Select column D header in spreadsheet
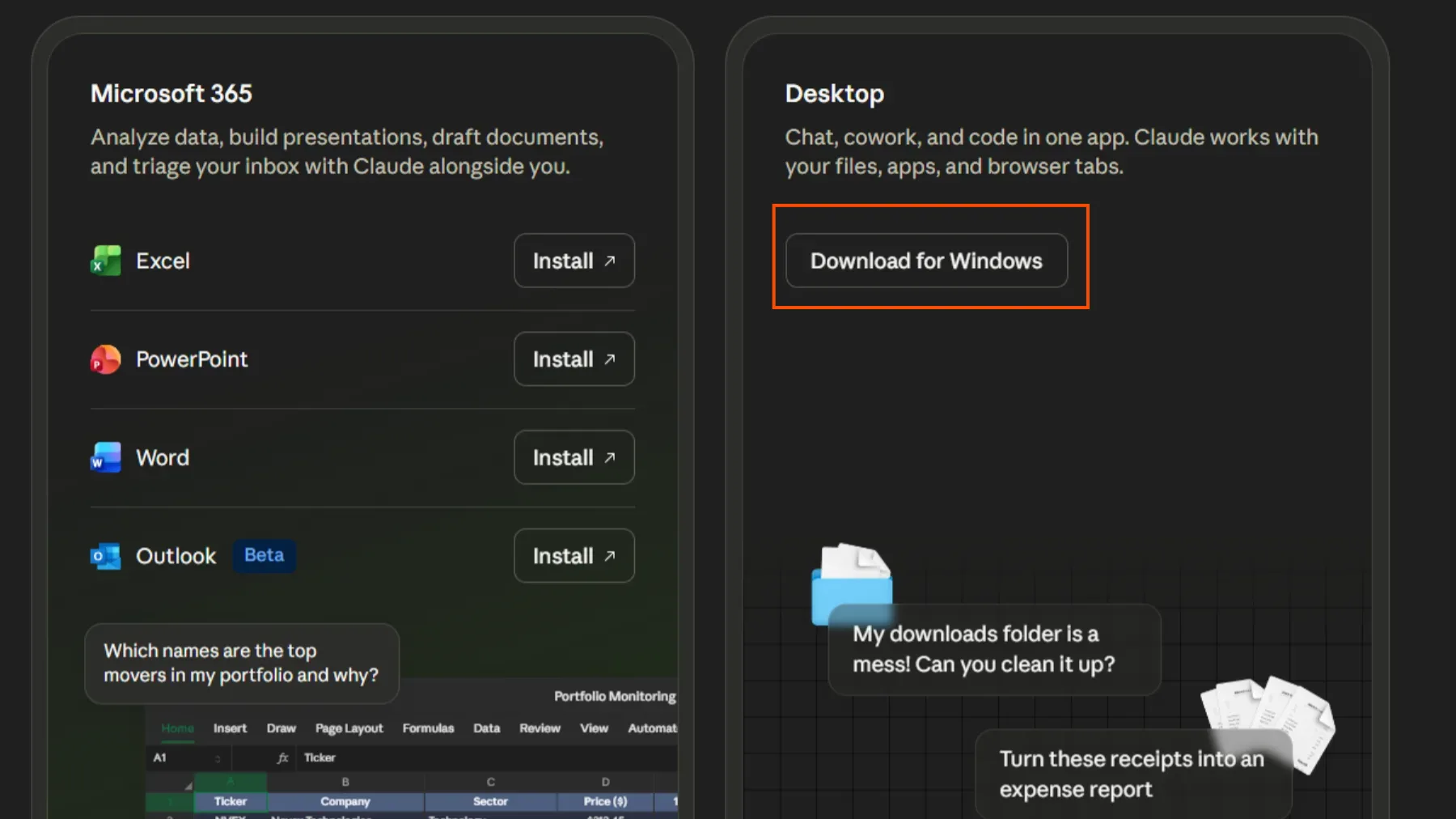Screen dimensions: 1456x819 606,782
